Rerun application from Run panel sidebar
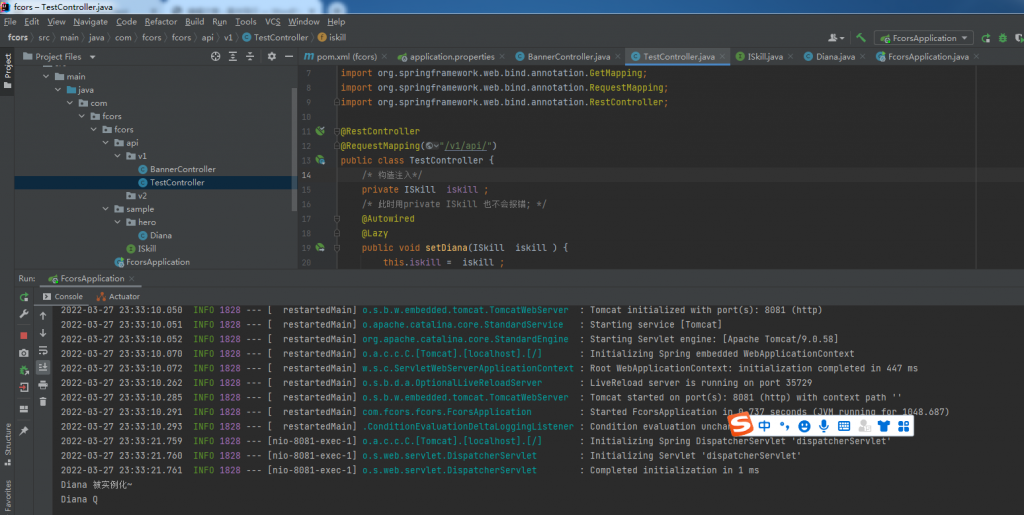This screenshot has height=515, width=1024. (x=24, y=297)
